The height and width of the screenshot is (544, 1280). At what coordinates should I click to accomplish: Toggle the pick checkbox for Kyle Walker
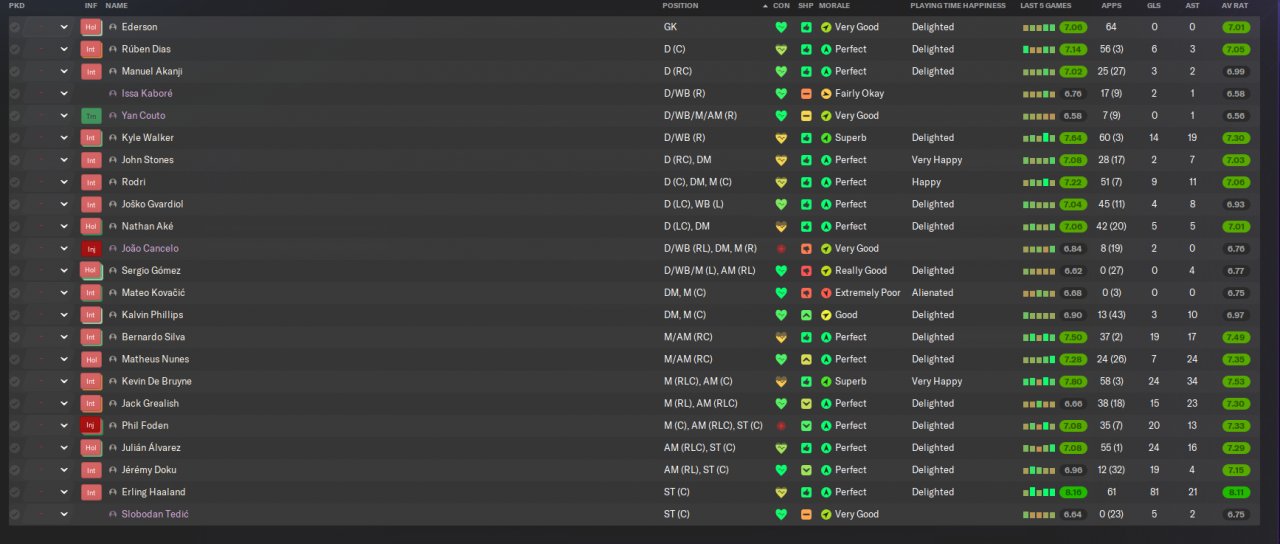click(x=14, y=138)
